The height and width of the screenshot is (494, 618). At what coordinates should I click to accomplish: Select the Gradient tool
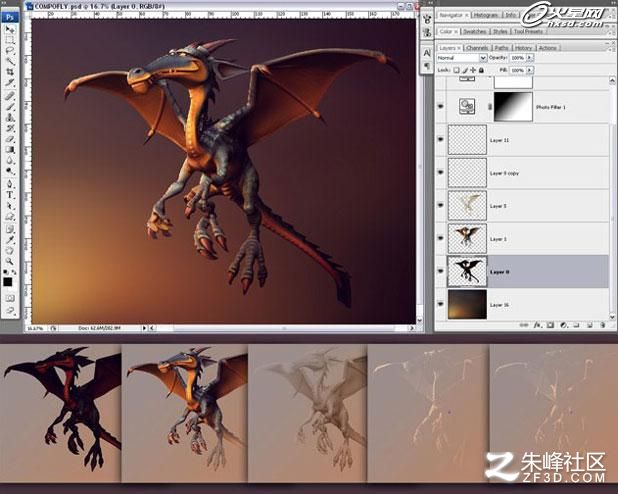tap(10, 149)
